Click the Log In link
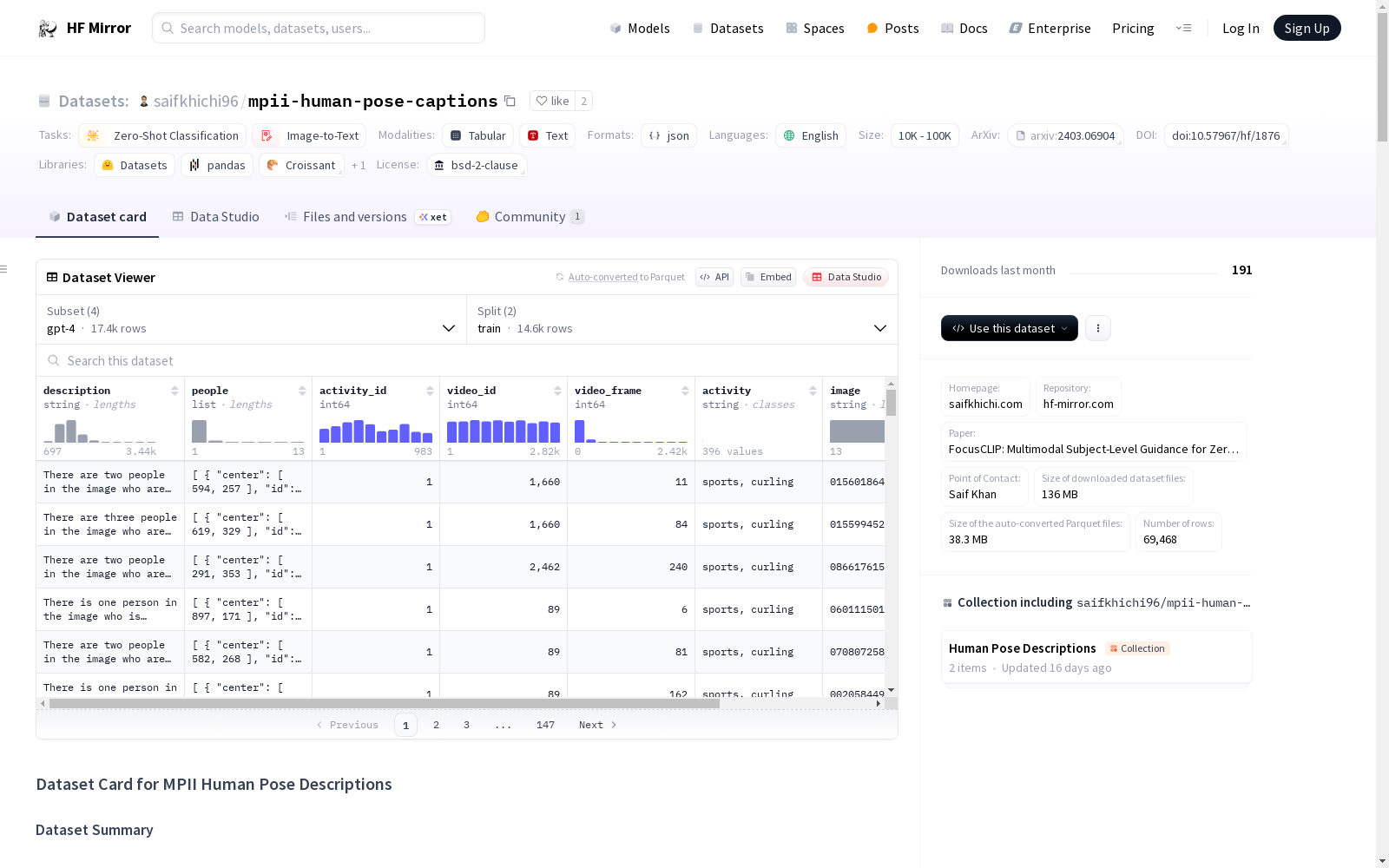Screen dimensions: 1389x868 1241,29
